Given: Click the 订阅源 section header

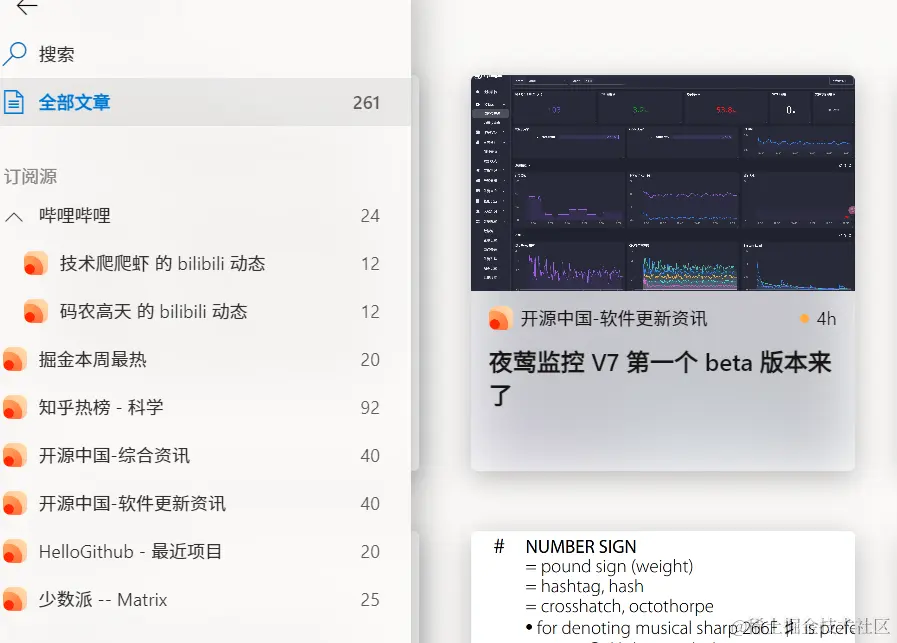Looking at the screenshot, I should pyautogui.click(x=30, y=176).
